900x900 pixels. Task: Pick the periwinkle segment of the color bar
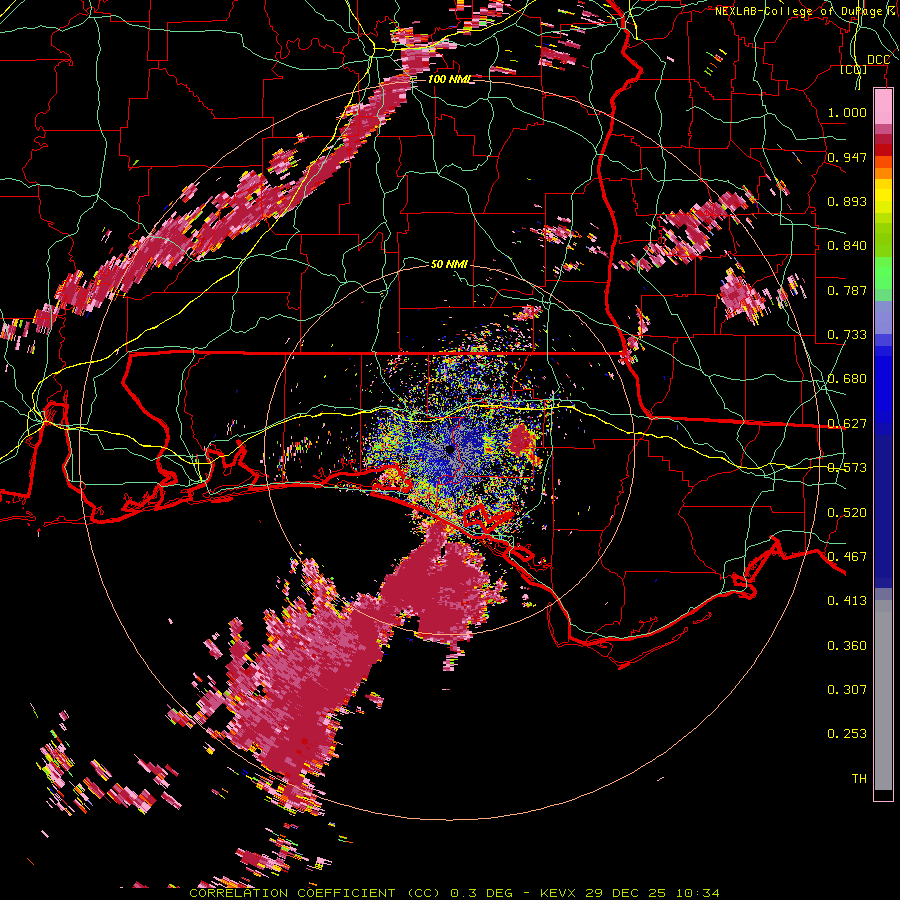click(883, 317)
